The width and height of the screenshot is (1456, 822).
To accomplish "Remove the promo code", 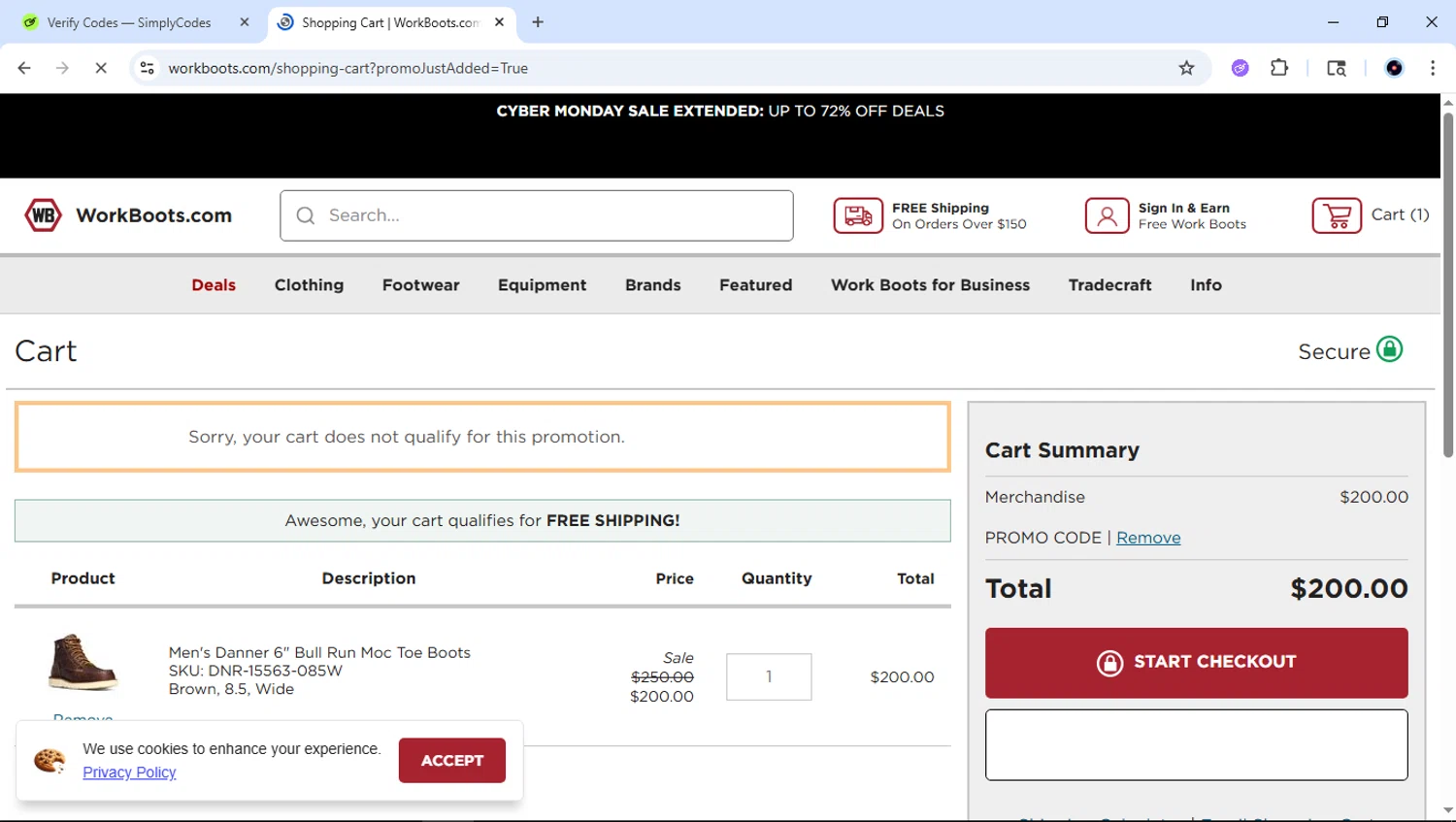I will click(1148, 538).
